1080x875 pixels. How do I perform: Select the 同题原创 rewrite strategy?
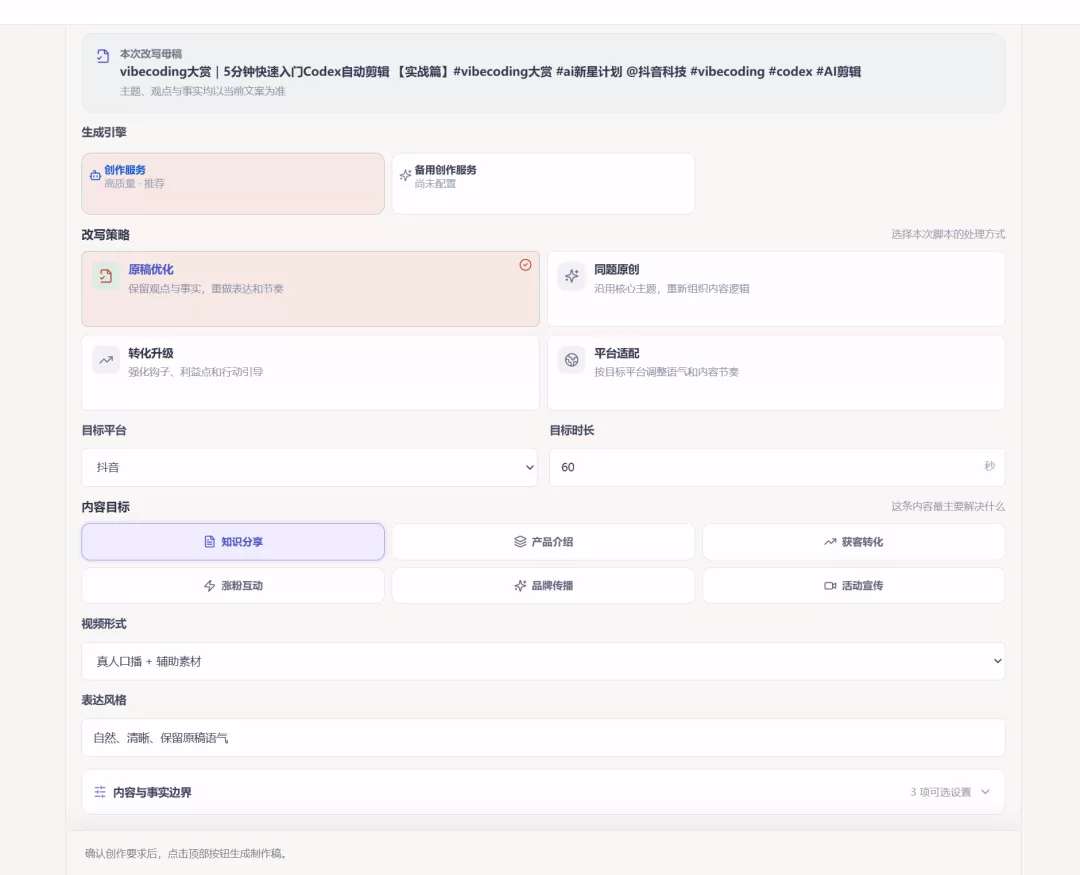[776, 289]
